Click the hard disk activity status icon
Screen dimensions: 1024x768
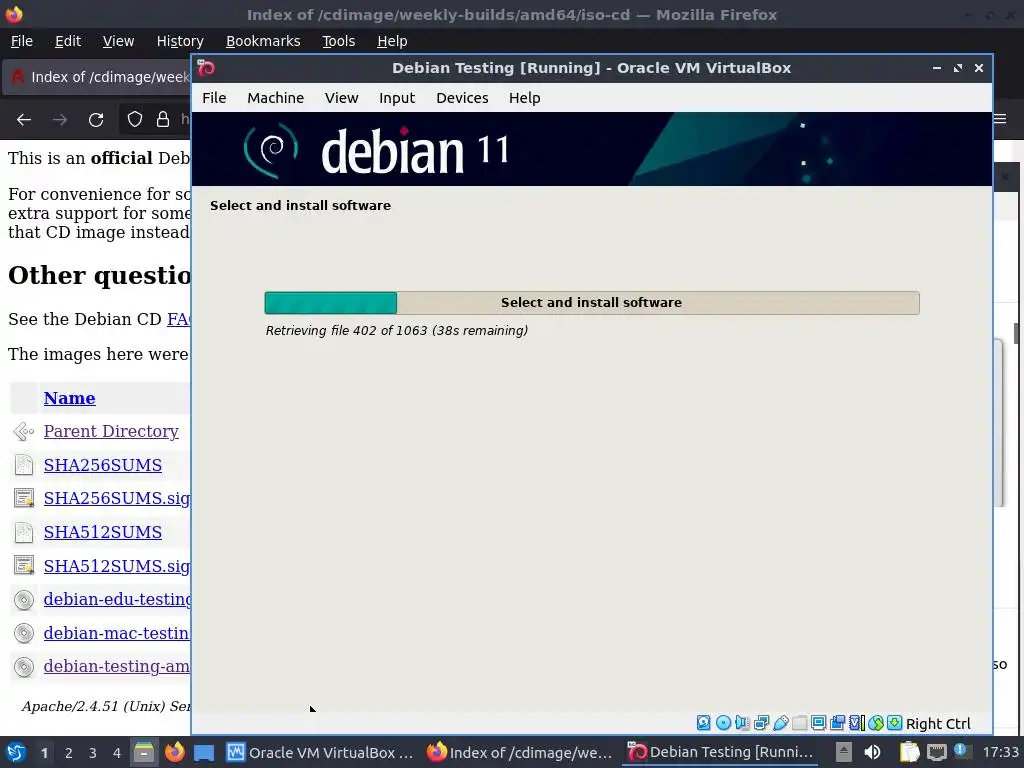point(703,723)
